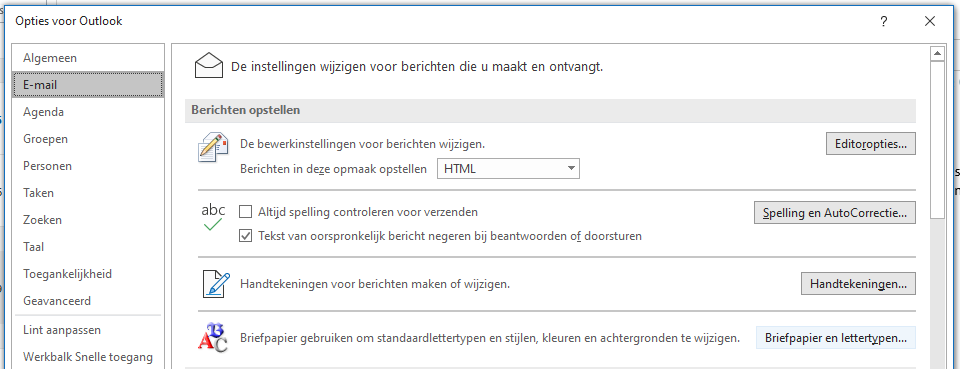Click the pencil-and-paper compose icon
Image resolution: width=960 pixels, height=369 pixels.
point(213,147)
